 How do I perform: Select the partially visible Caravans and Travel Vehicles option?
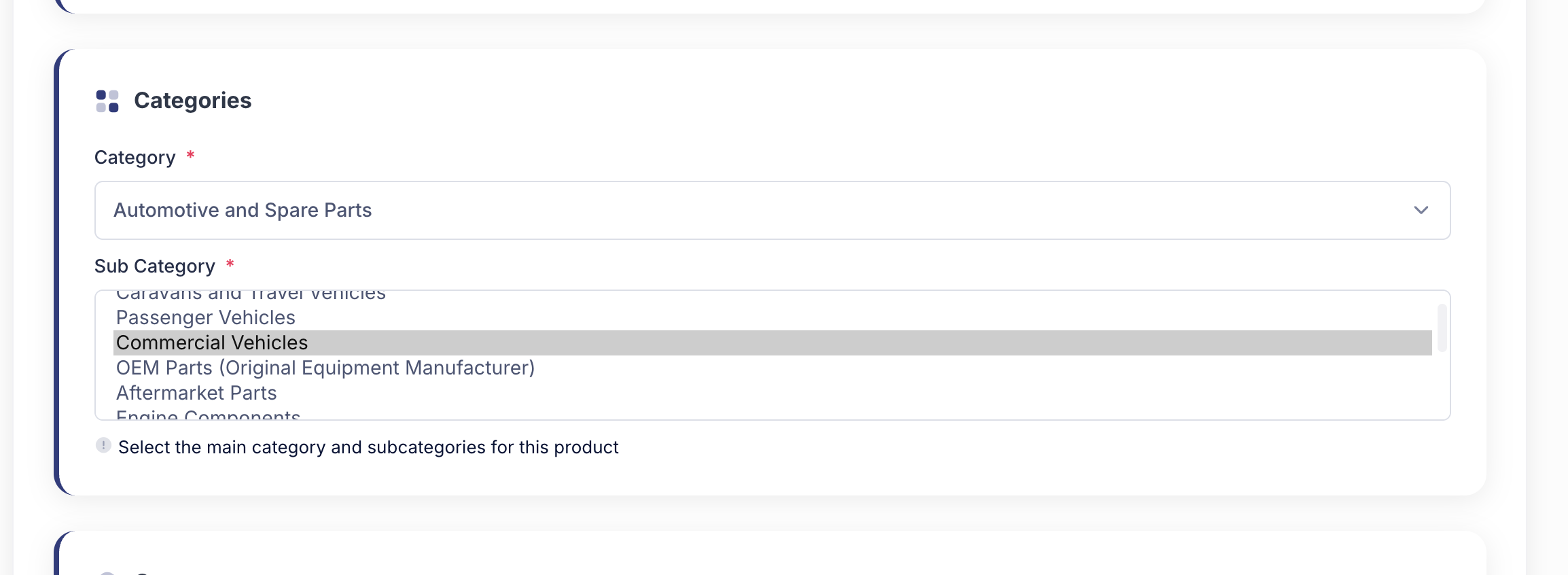[251, 295]
